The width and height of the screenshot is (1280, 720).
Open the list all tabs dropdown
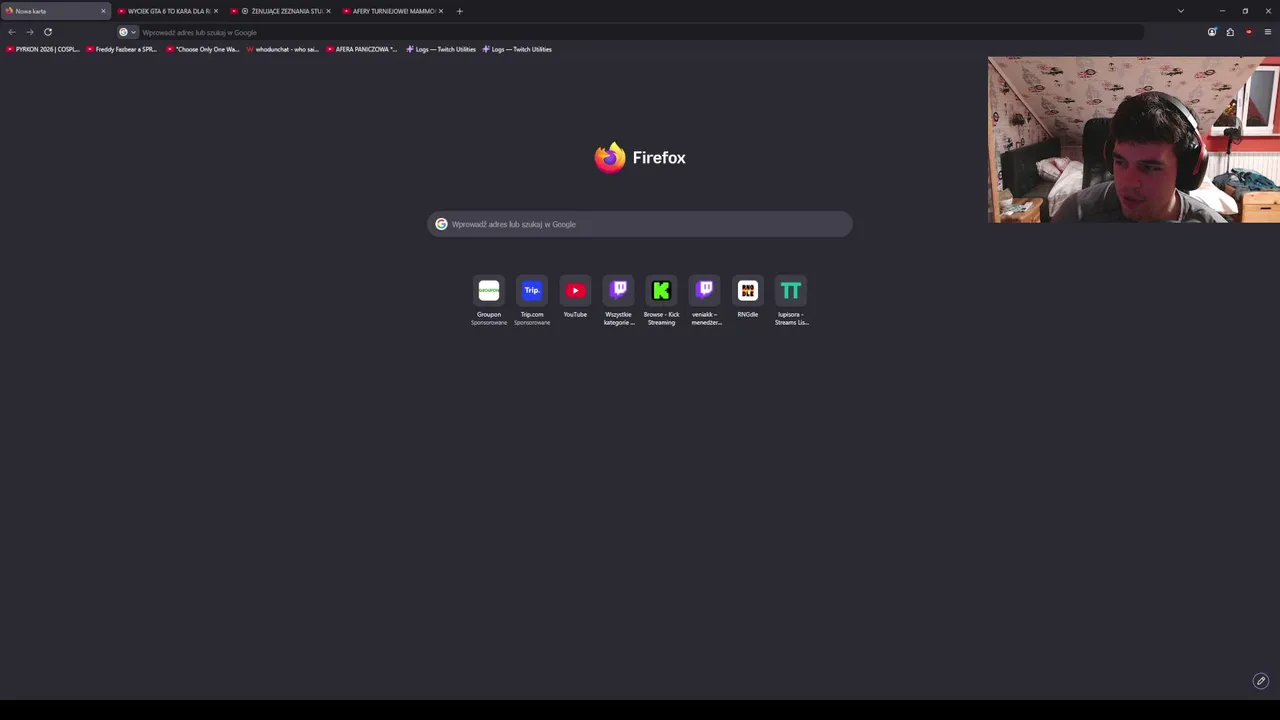point(1181,11)
